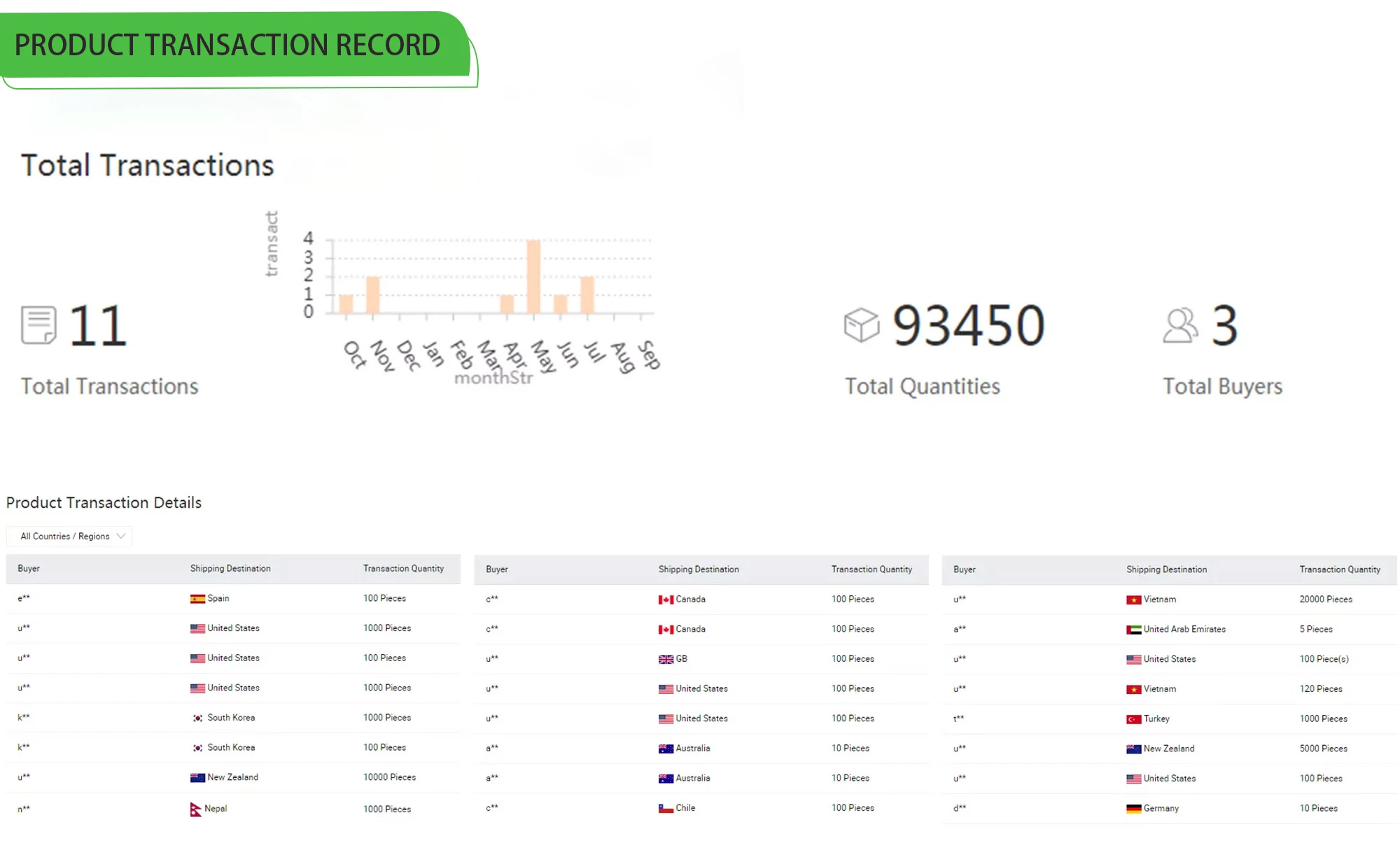Click the dropdown chevron beside Regions

click(x=121, y=537)
